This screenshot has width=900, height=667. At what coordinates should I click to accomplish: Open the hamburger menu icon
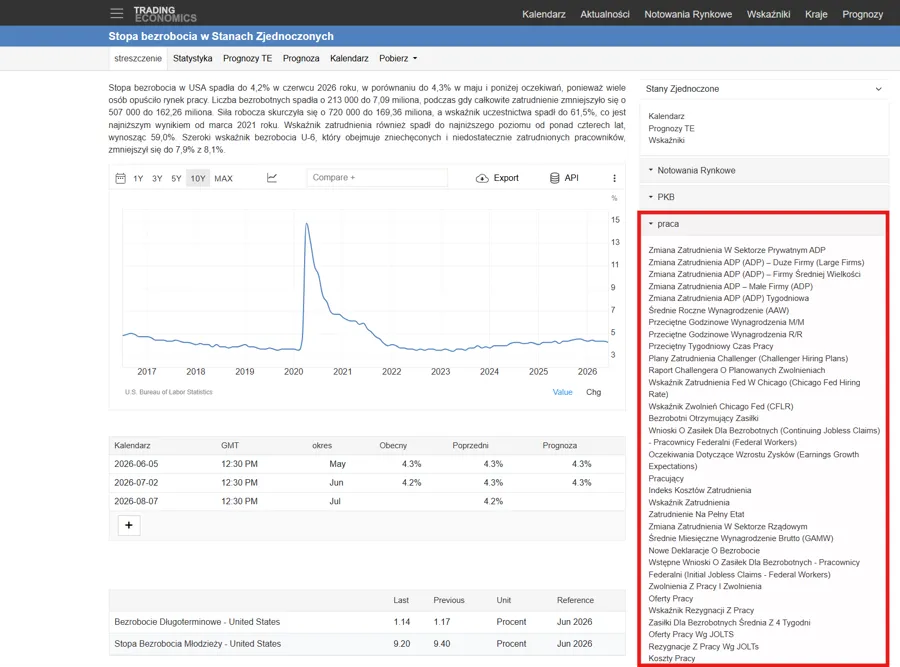point(117,13)
